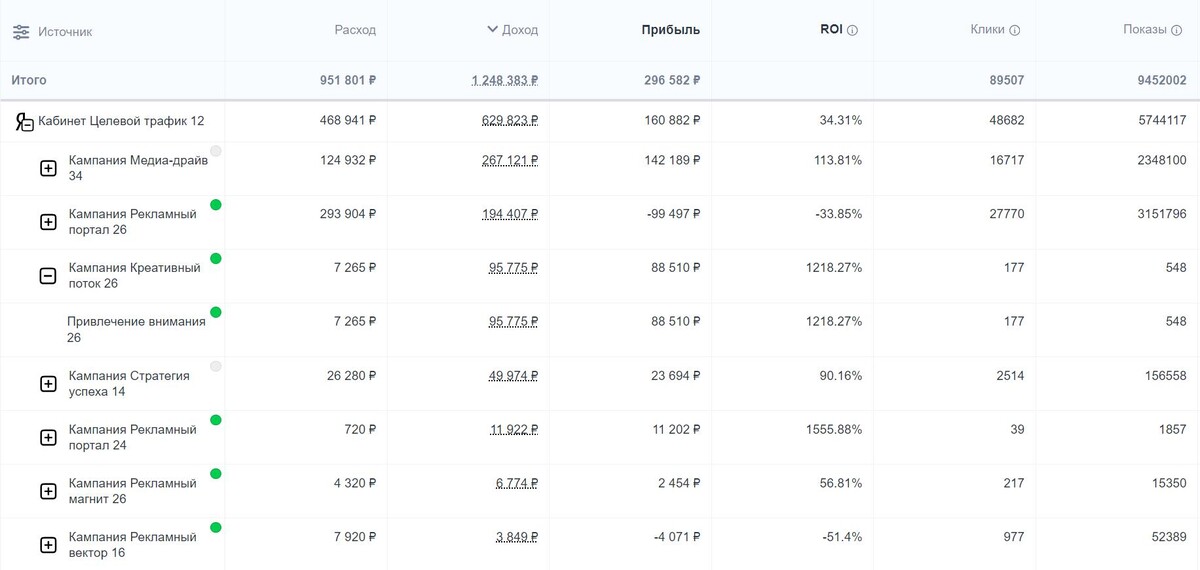This screenshot has width=1200, height=570.
Task: Expand Кампания Медиа-драйв 34
Action: click(48, 168)
